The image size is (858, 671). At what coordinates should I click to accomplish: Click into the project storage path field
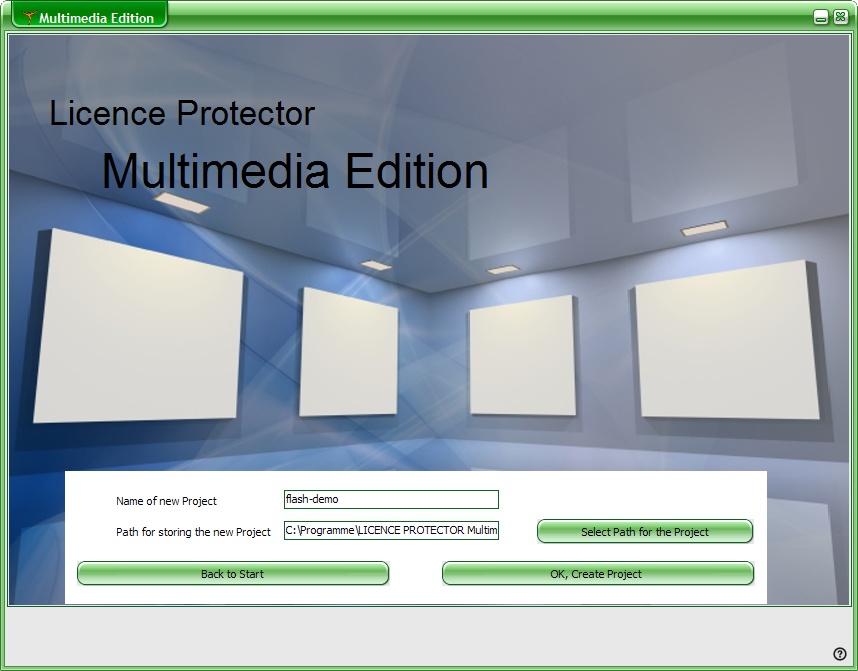(390, 530)
